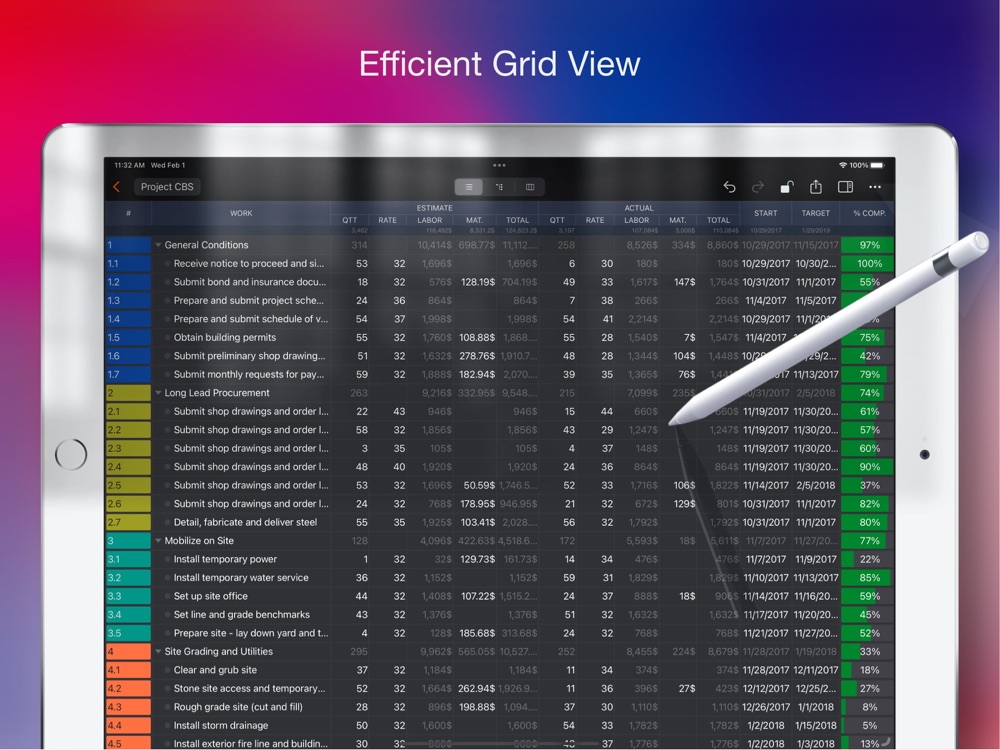Switch to list grid view mode

coord(469,187)
